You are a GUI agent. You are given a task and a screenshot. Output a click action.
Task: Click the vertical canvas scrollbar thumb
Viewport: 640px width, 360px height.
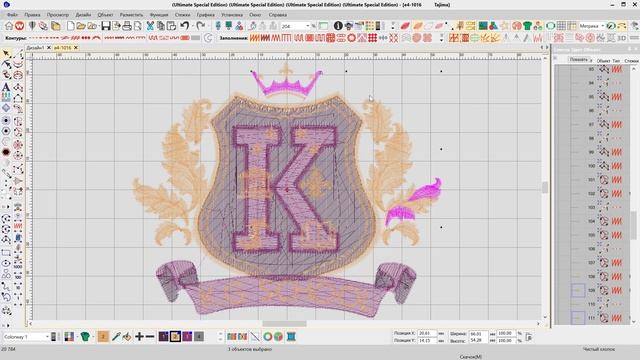click(x=545, y=187)
